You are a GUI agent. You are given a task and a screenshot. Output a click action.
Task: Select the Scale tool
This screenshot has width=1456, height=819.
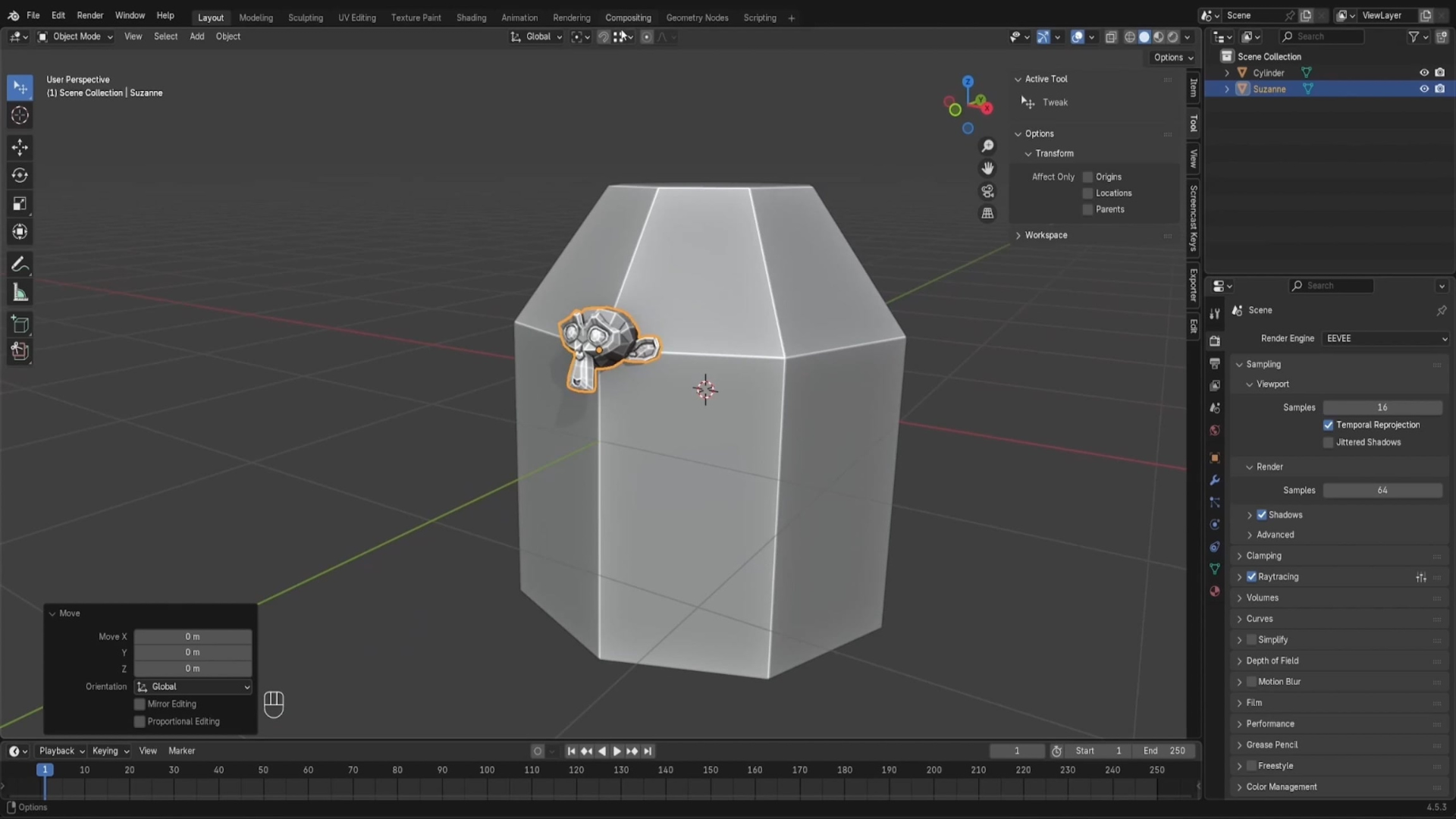(20, 203)
